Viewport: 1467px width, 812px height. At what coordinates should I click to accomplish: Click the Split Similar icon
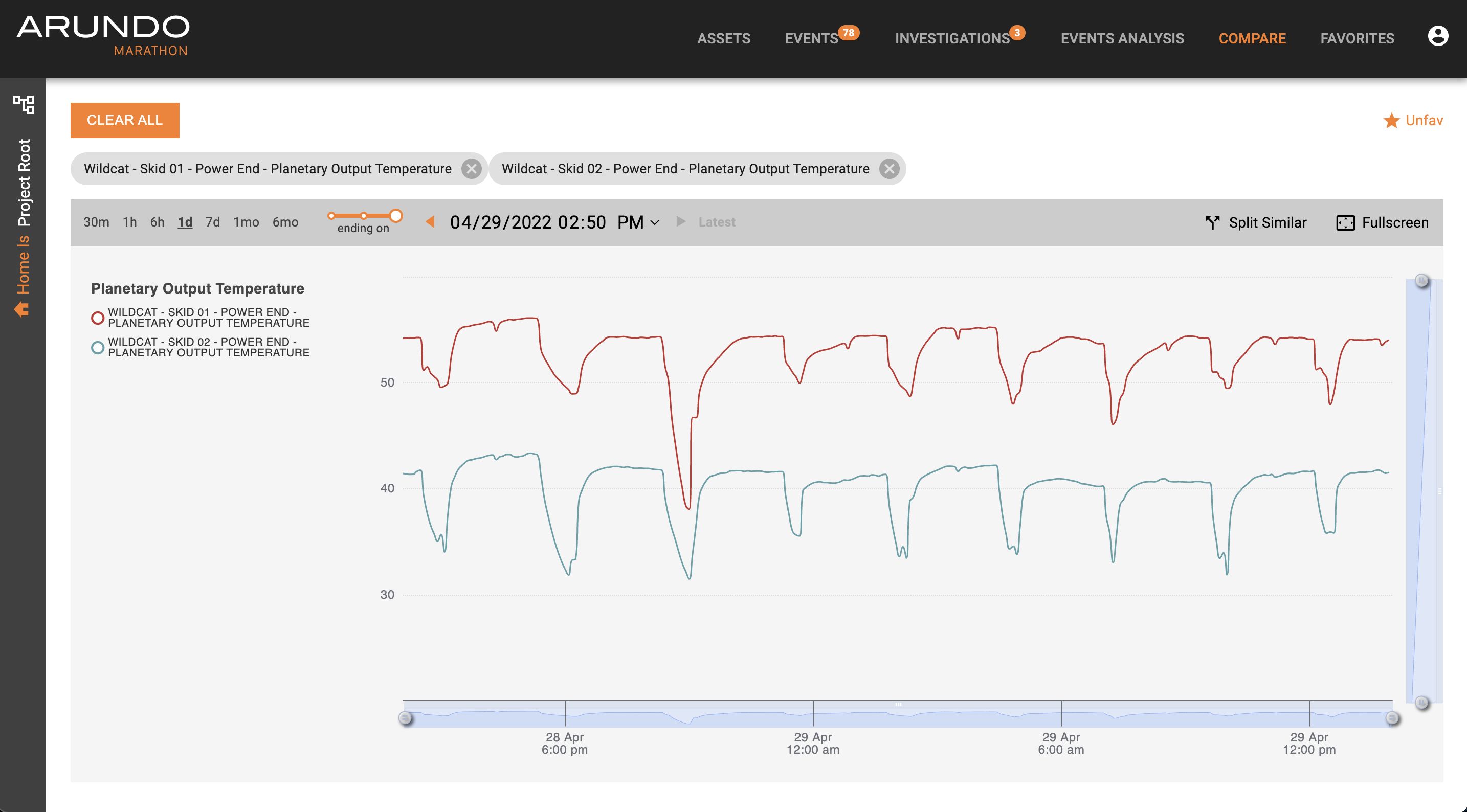point(1212,222)
